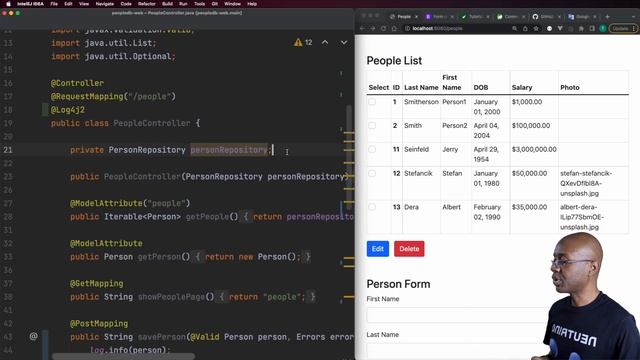
Task: Open the Git menu
Action: (x=214, y=4)
